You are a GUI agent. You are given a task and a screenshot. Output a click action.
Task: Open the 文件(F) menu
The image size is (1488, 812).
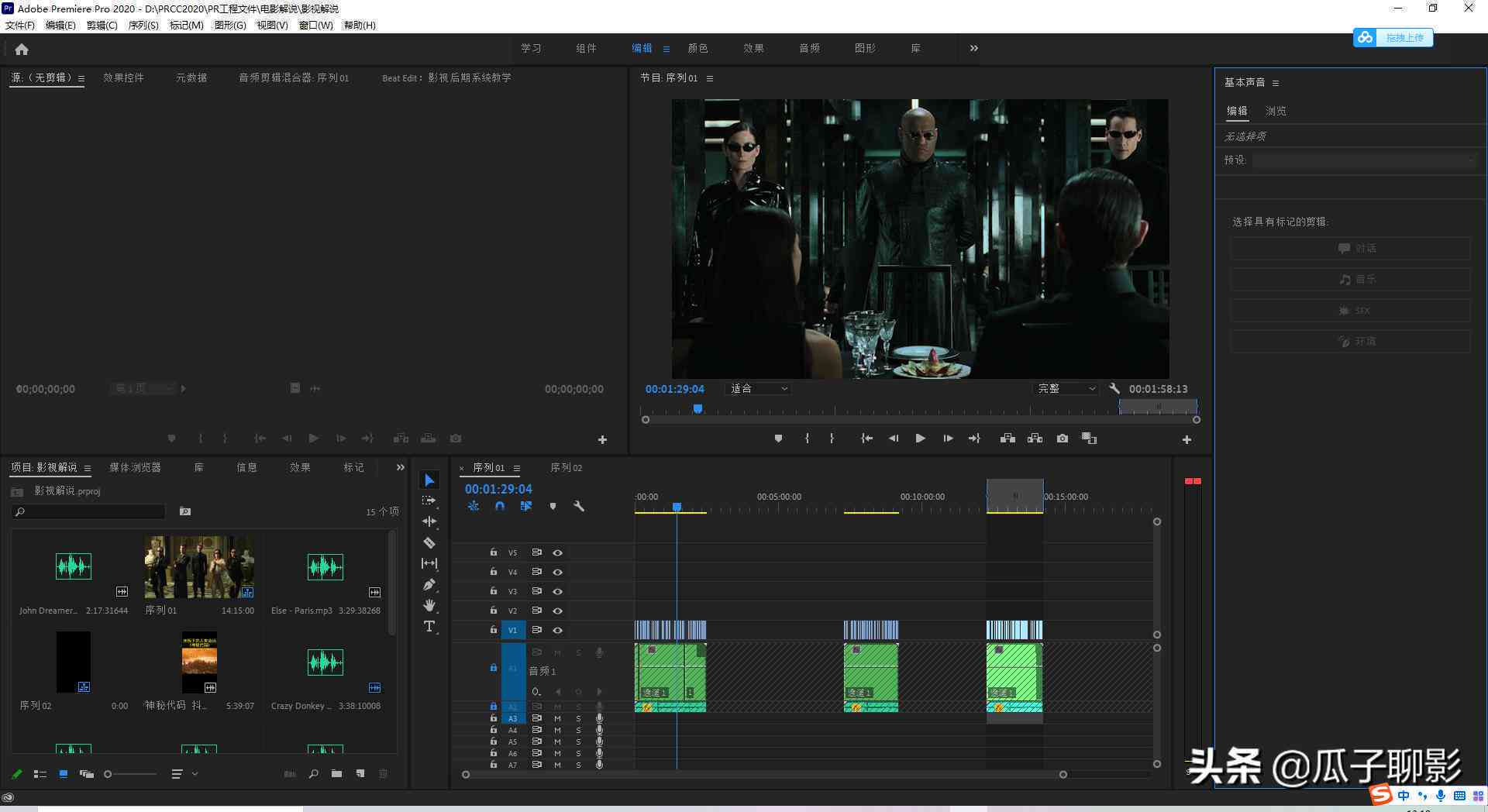point(20,25)
